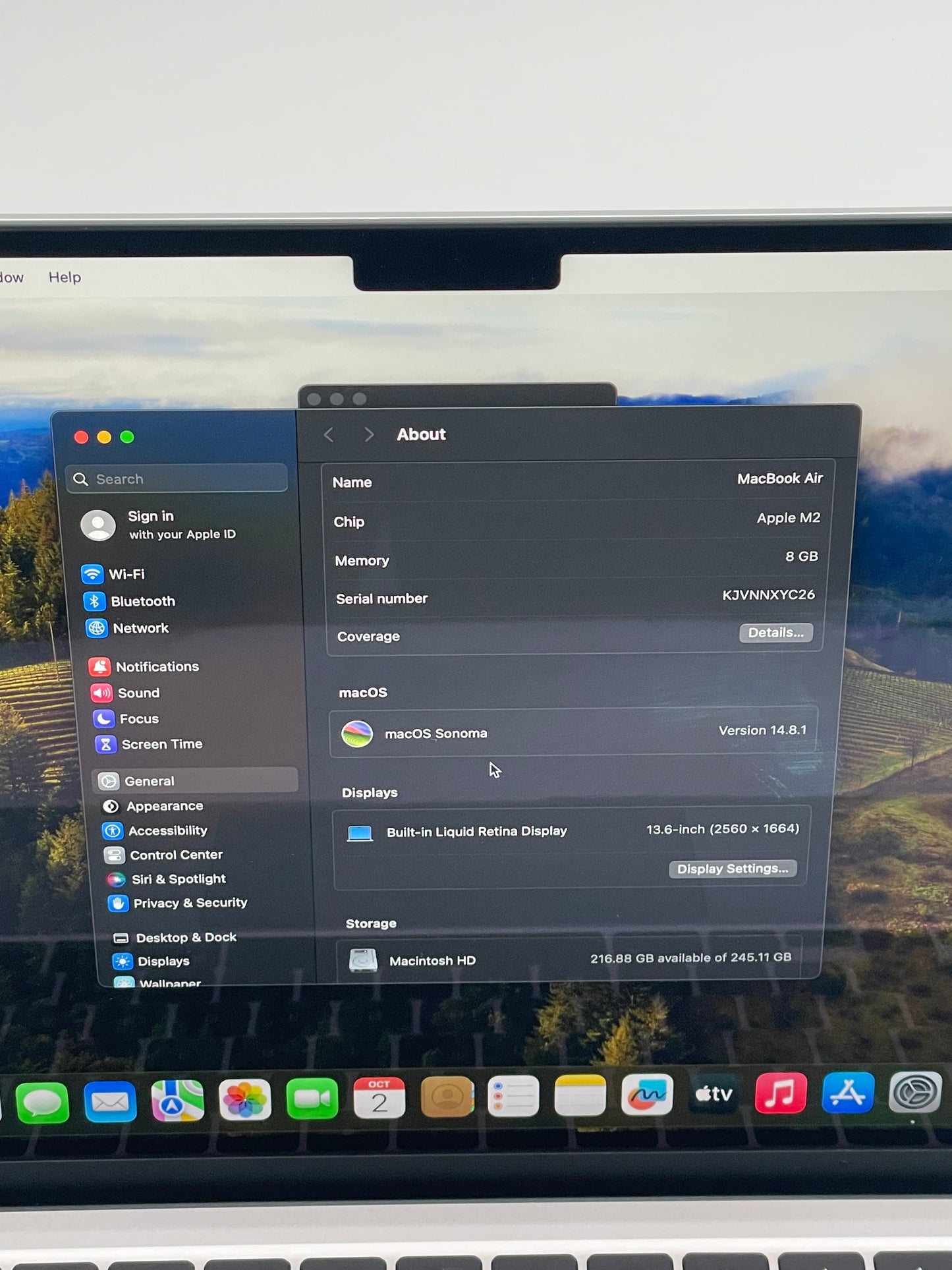Click Sign in with your Apple ID
This screenshot has height=1270, width=952.
158,525
